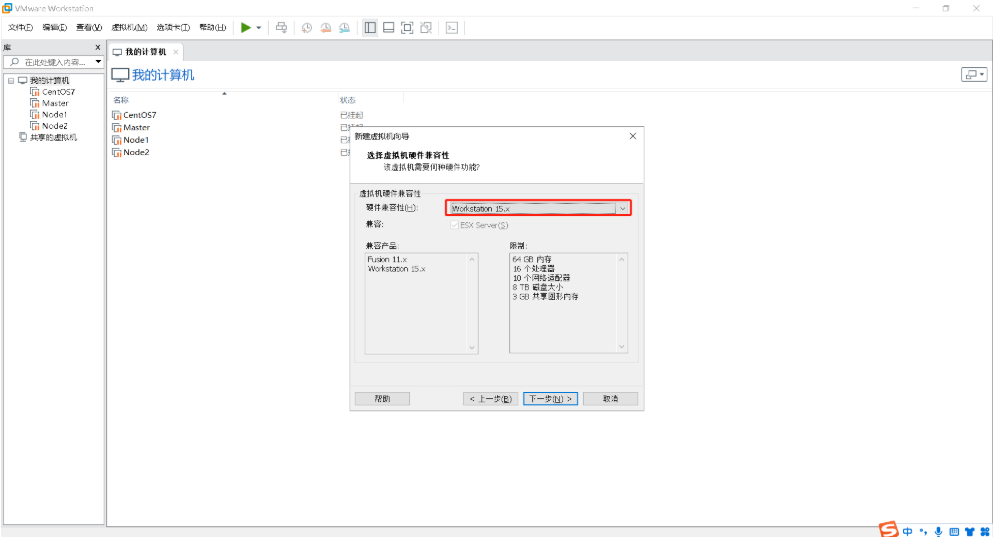Close the 库 library panel
The width and height of the screenshot is (996, 537).
pos(98,48)
